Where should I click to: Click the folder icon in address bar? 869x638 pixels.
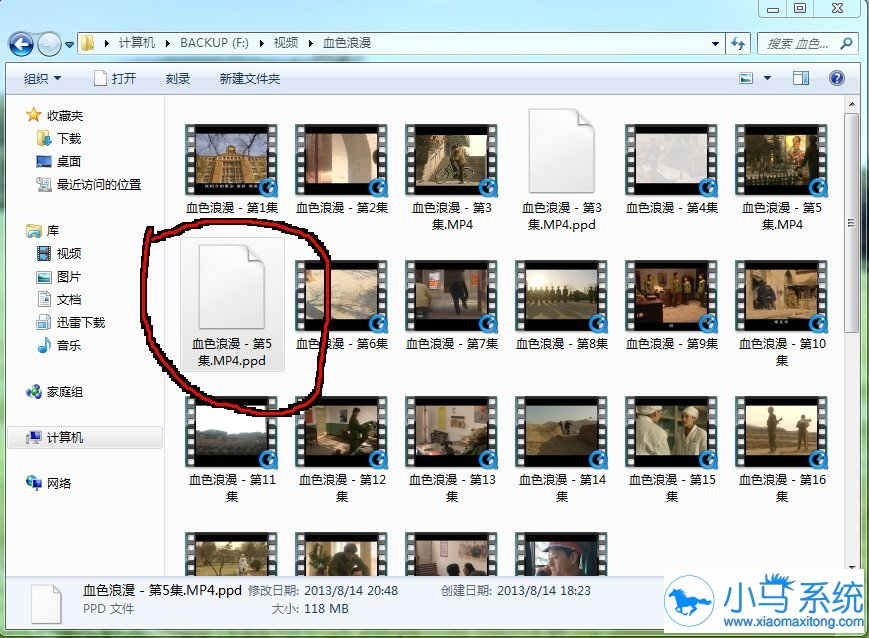click(x=88, y=43)
